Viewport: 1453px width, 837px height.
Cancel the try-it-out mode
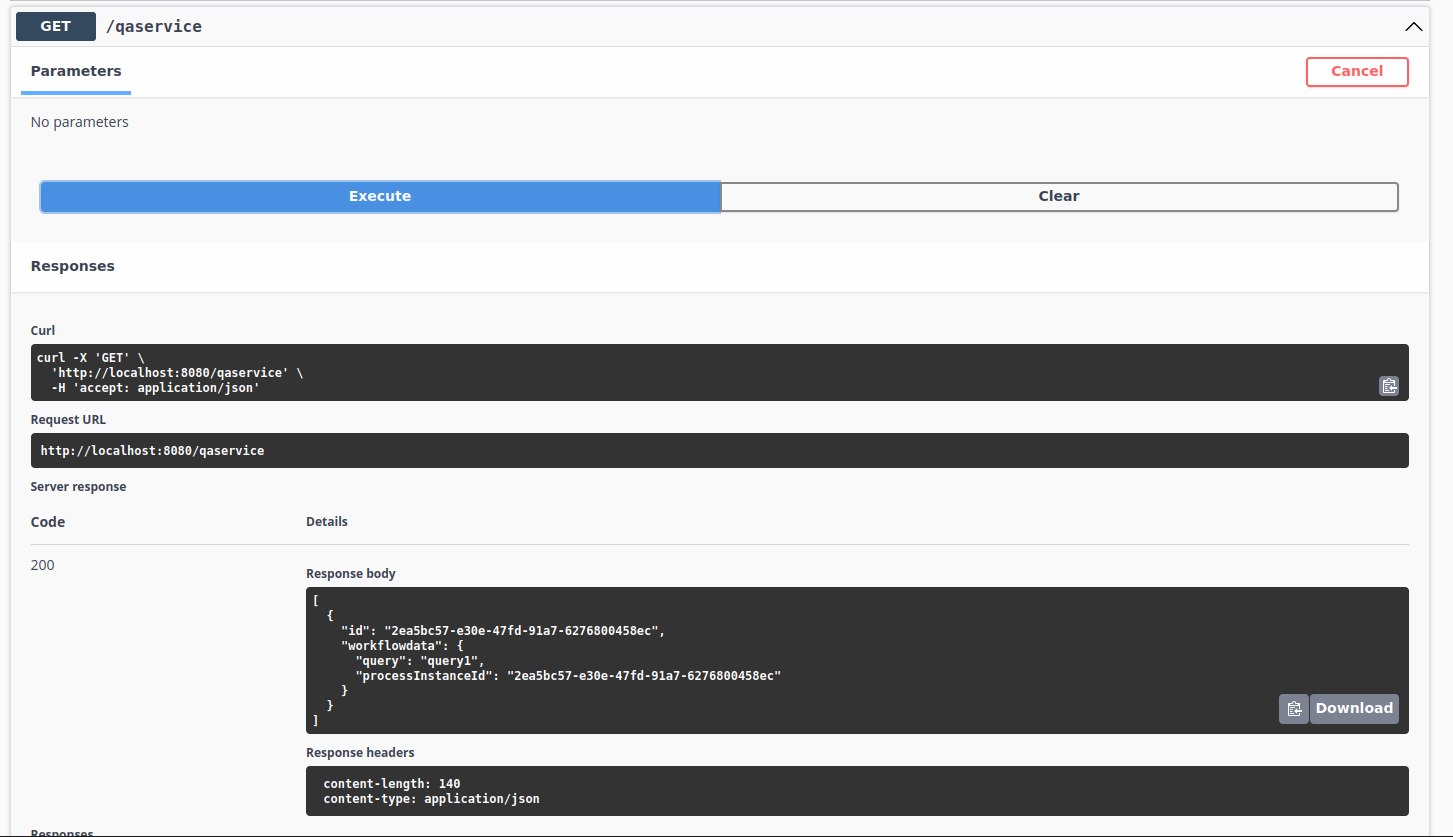[1356, 72]
